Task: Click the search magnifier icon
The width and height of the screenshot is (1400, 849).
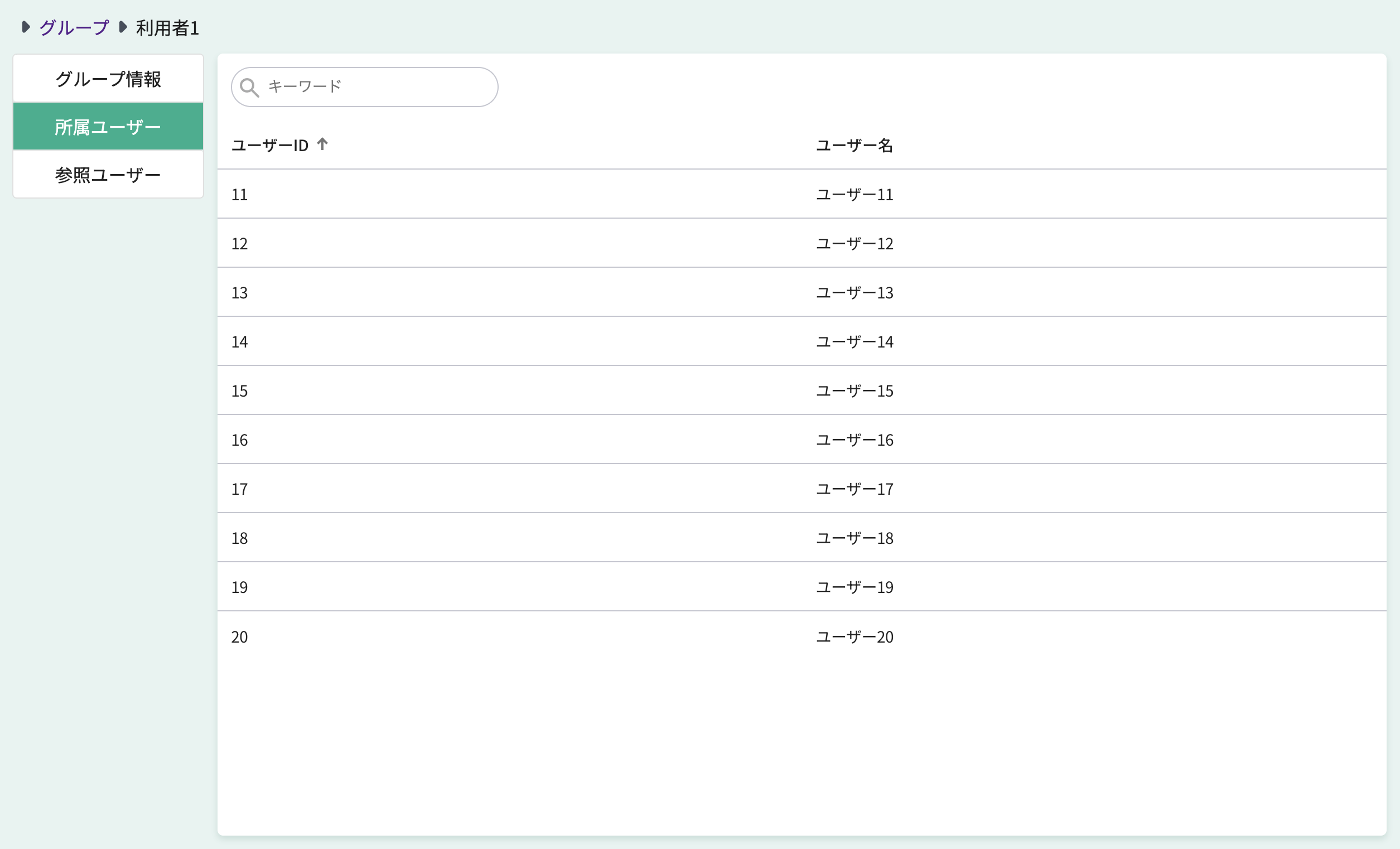Action: 249,88
